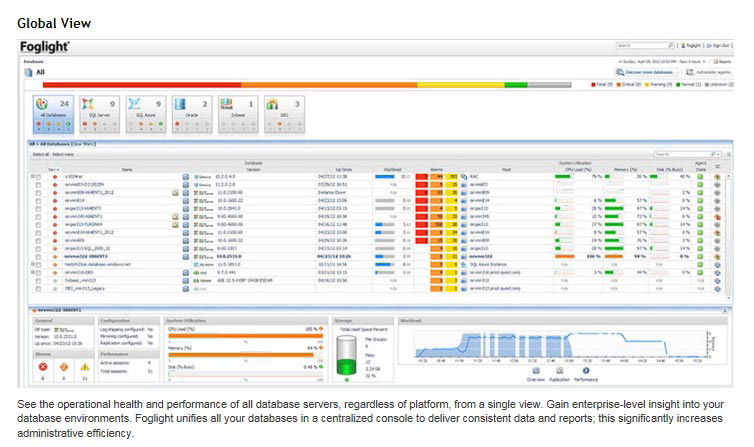Select the DB2 tile showing 3

284,114
